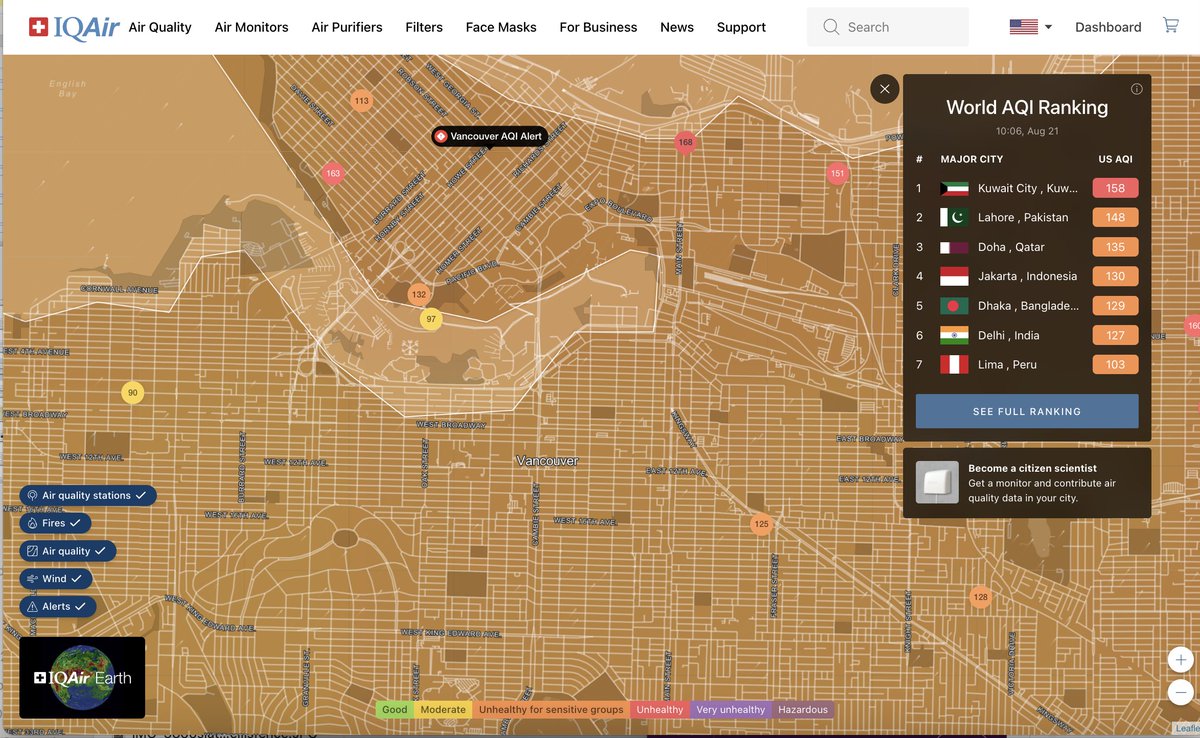This screenshot has width=1200, height=738.
Task: Click the Vancouver city label on map
Action: click(547, 461)
